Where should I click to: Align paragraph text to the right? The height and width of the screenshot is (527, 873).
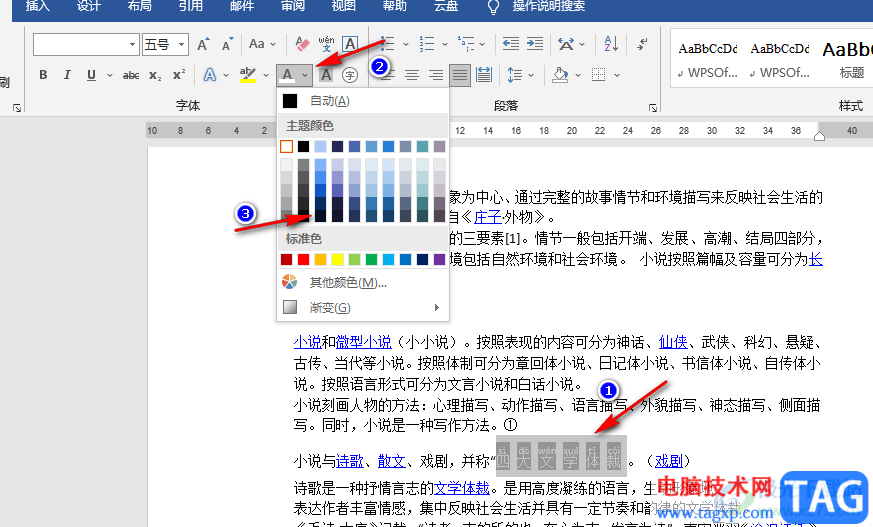click(x=436, y=75)
